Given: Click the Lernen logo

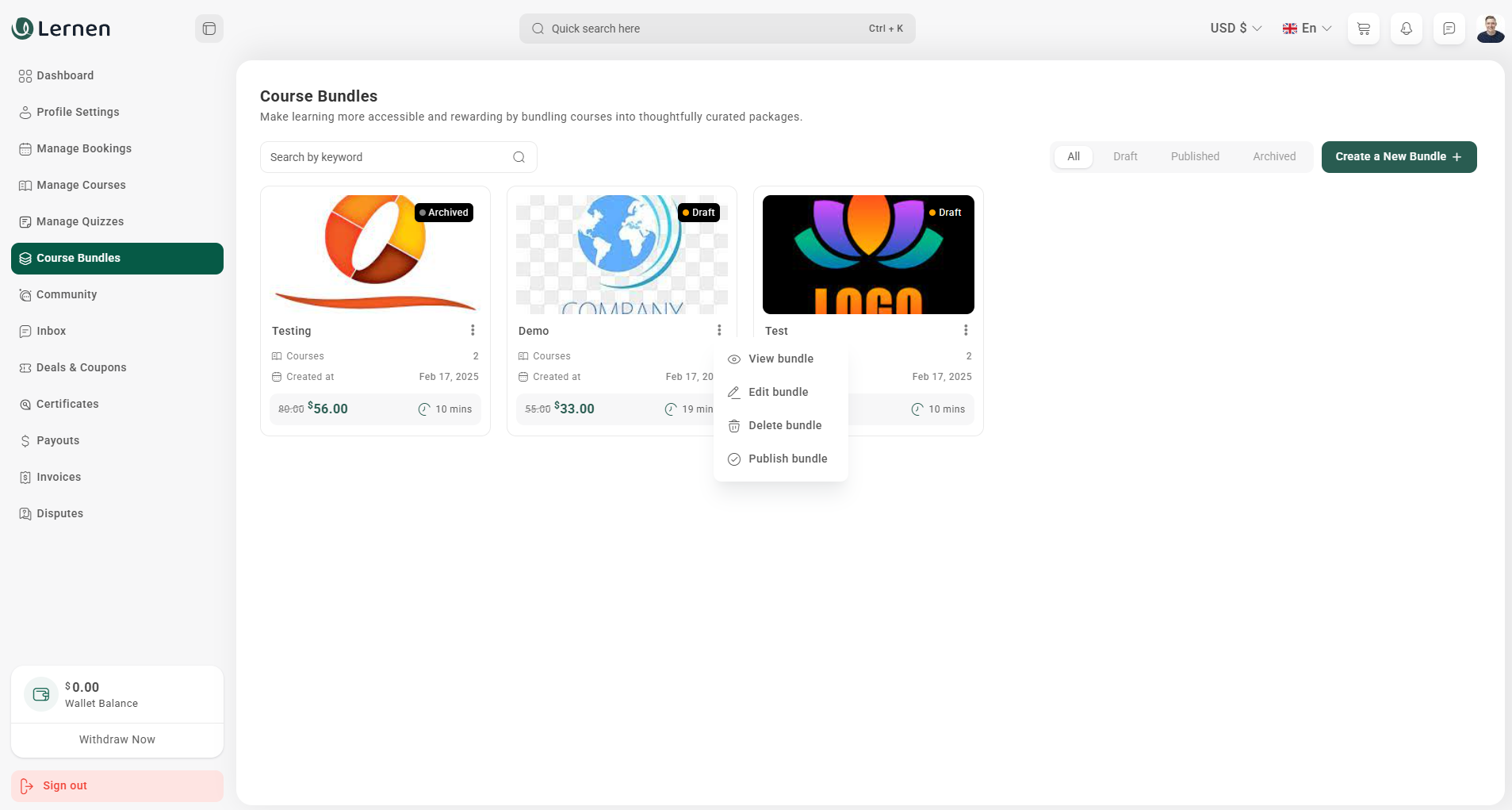Looking at the screenshot, I should point(61,28).
